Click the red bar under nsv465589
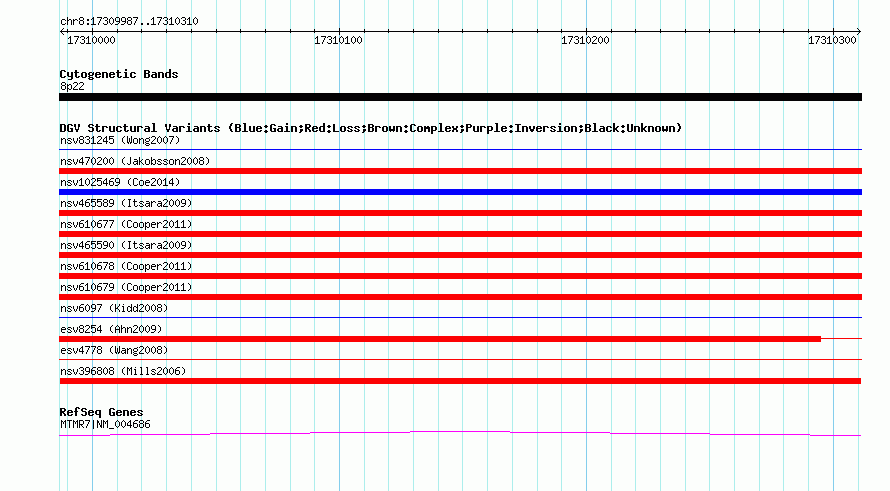Viewport: 890px width, 491px height. tap(460, 213)
